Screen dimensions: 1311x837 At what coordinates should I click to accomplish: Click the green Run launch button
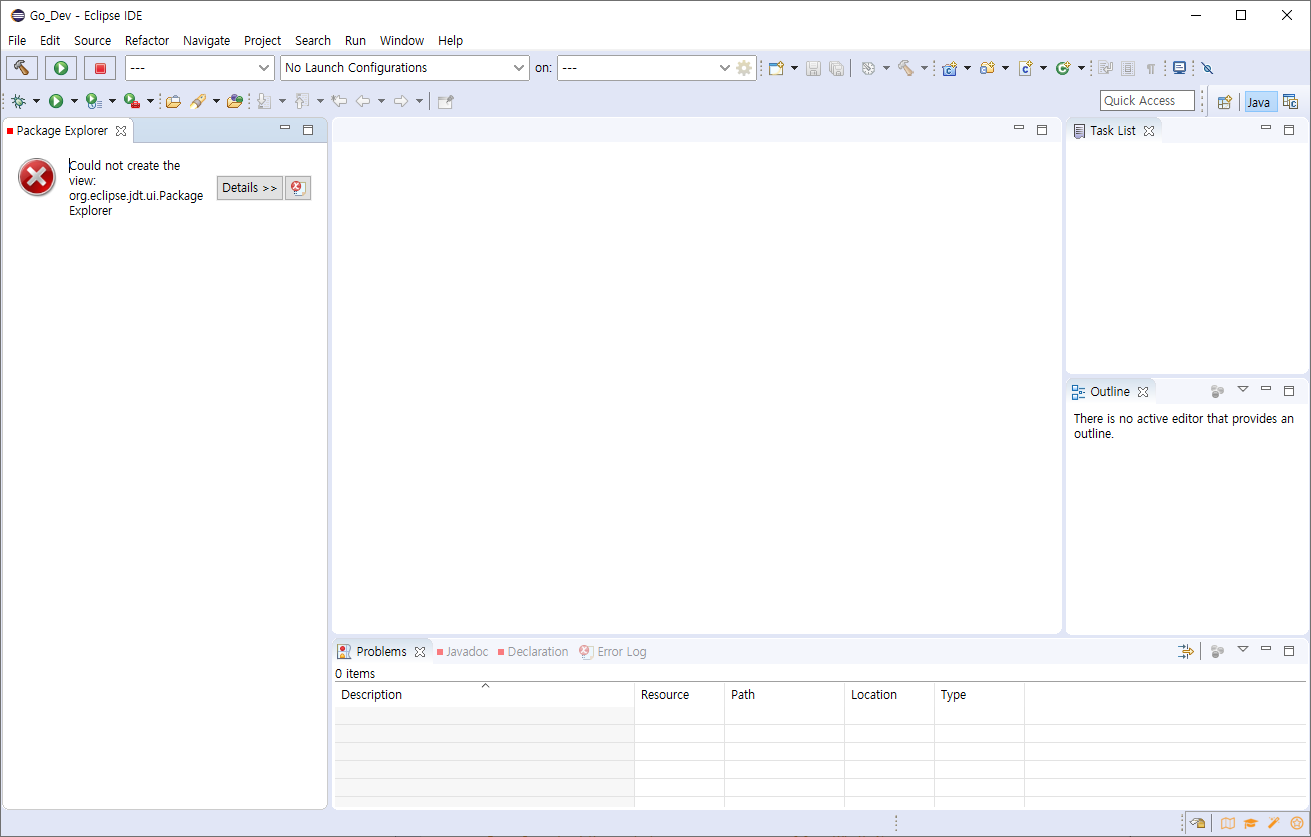pos(61,68)
